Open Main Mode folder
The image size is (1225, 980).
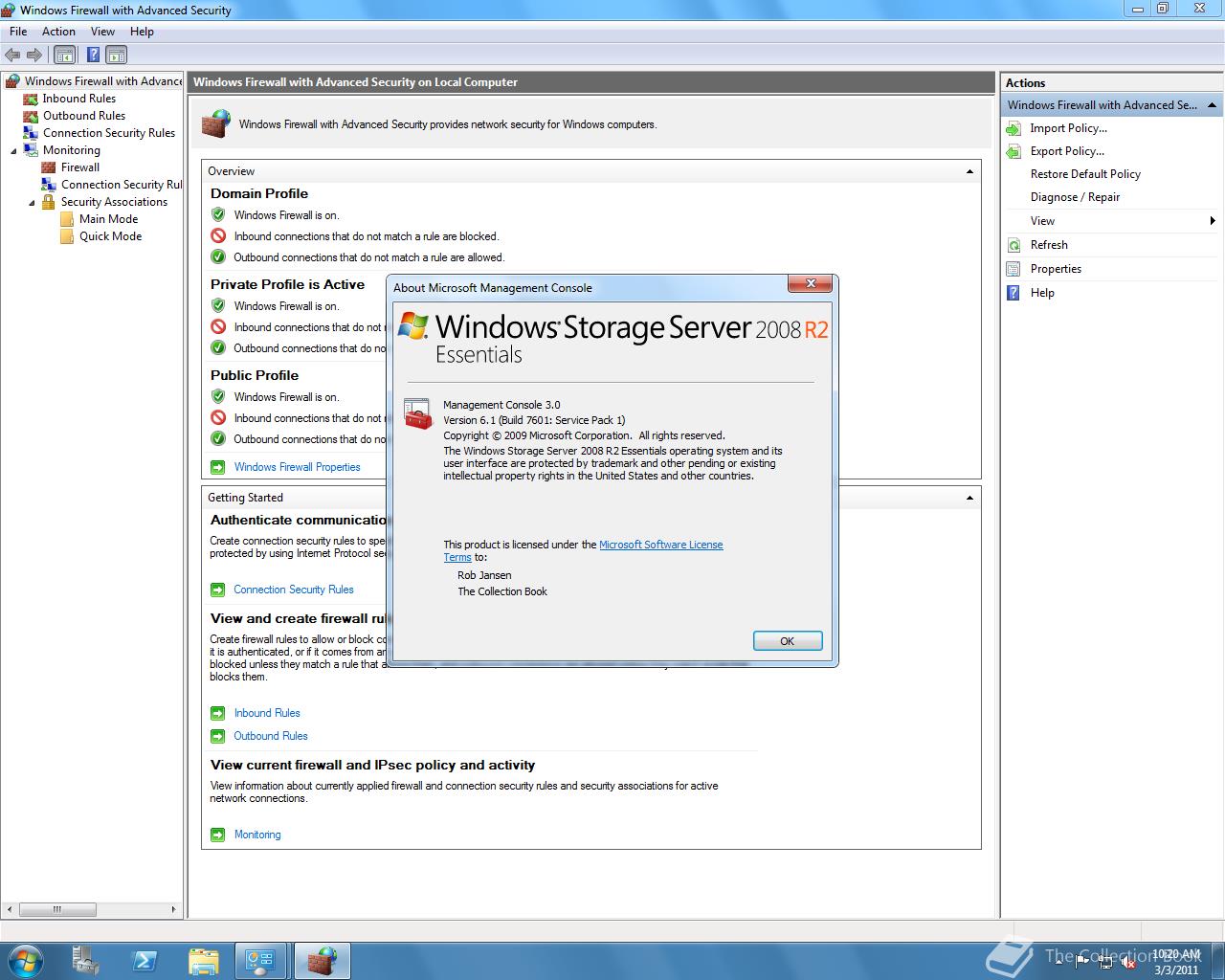108,219
